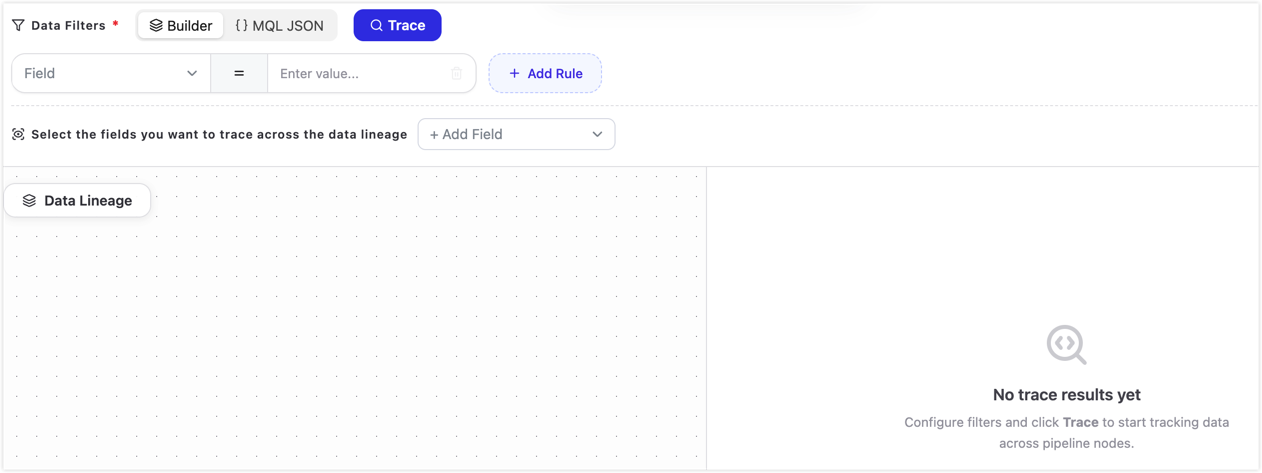This screenshot has width=1262, height=473.
Task: Open the Add Field dropdown
Action: (x=516, y=134)
